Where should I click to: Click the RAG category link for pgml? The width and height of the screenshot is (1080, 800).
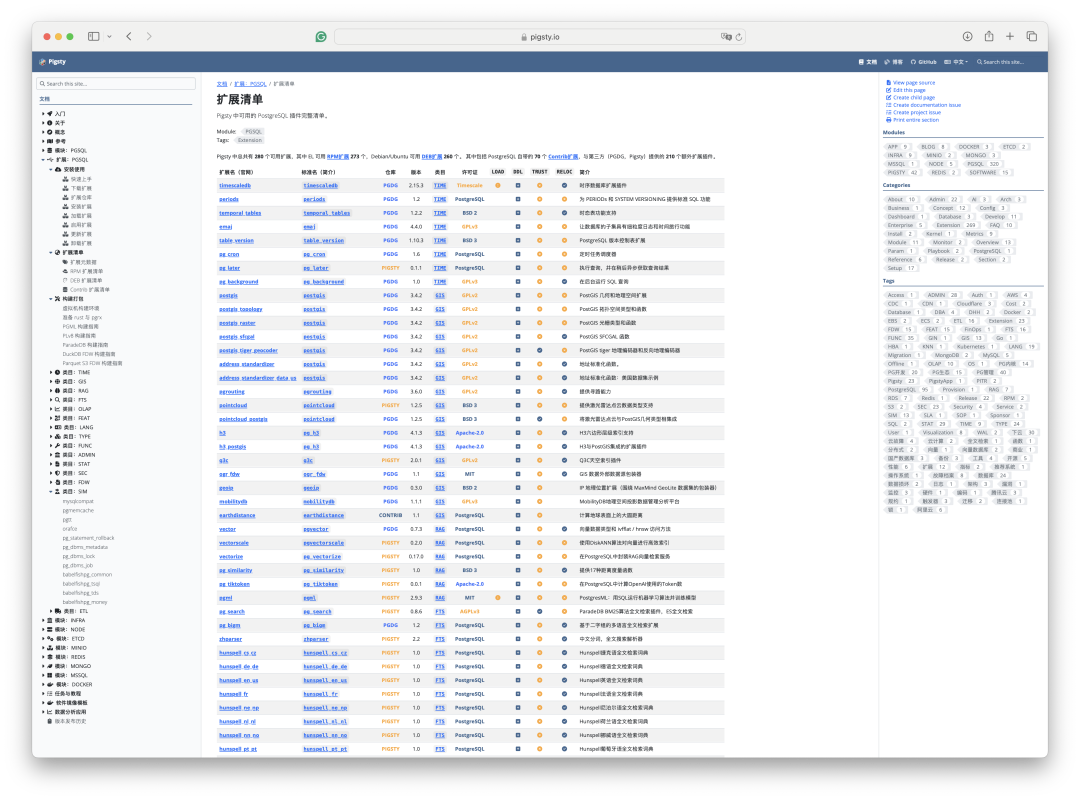439,598
